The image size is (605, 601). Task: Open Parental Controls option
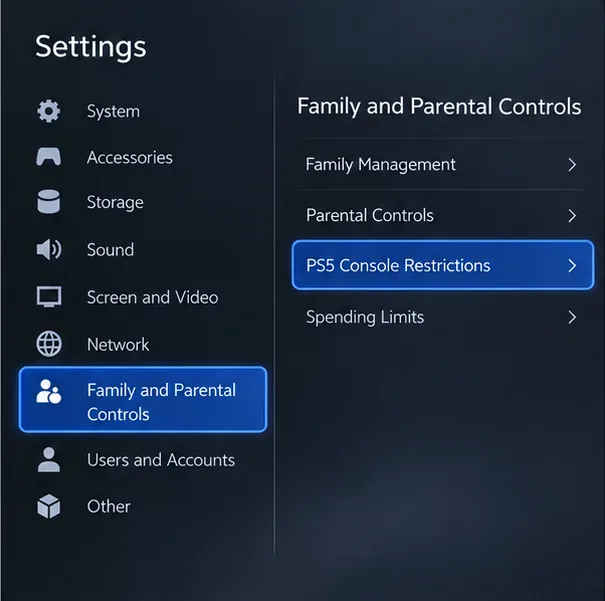[442, 215]
